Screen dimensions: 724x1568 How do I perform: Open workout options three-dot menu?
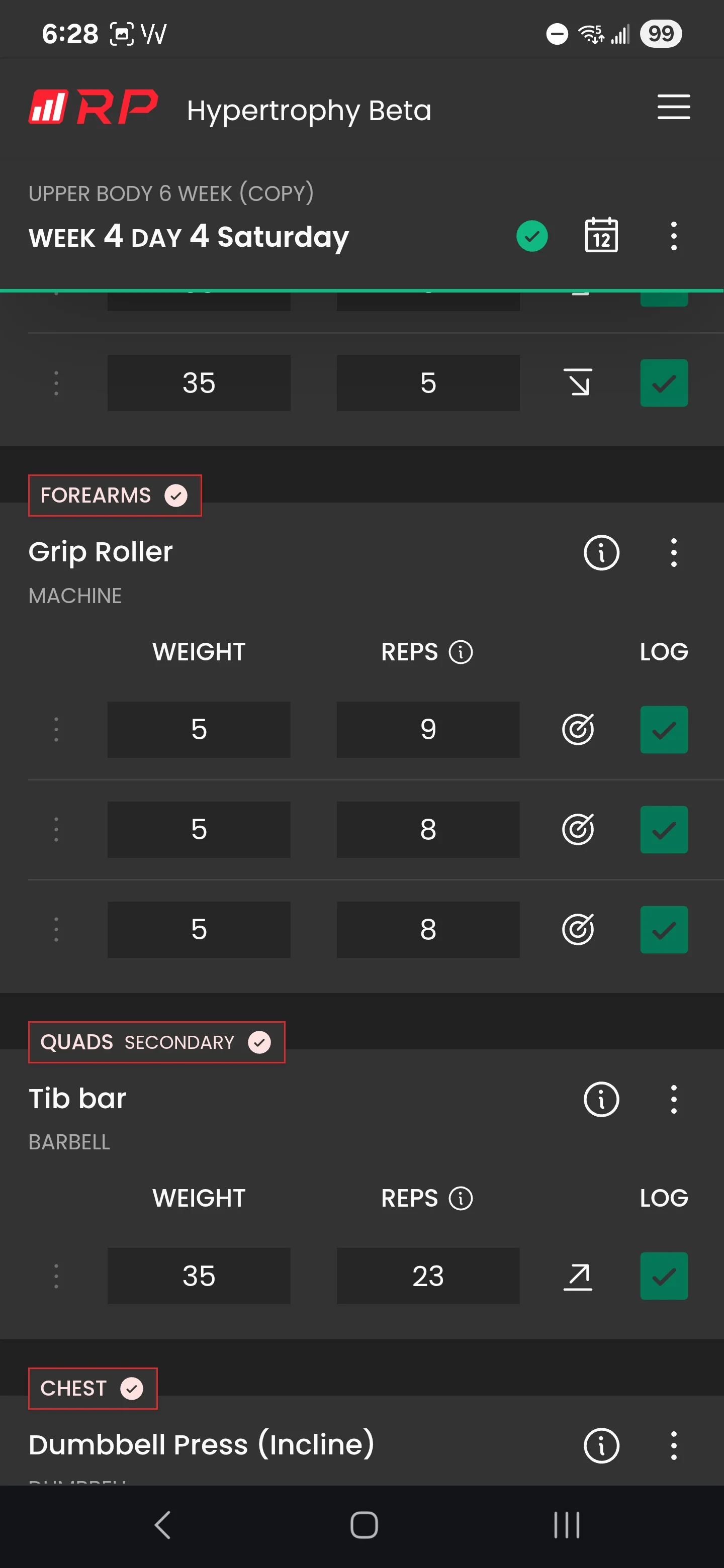673,236
